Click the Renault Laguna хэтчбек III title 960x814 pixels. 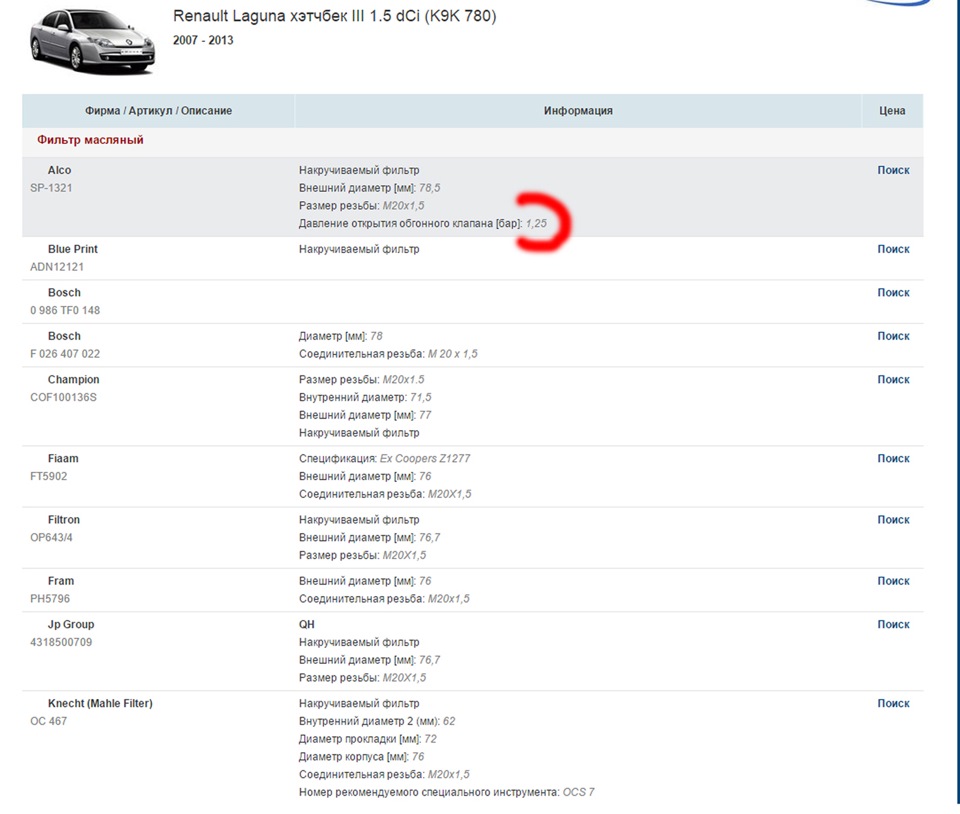coord(334,16)
